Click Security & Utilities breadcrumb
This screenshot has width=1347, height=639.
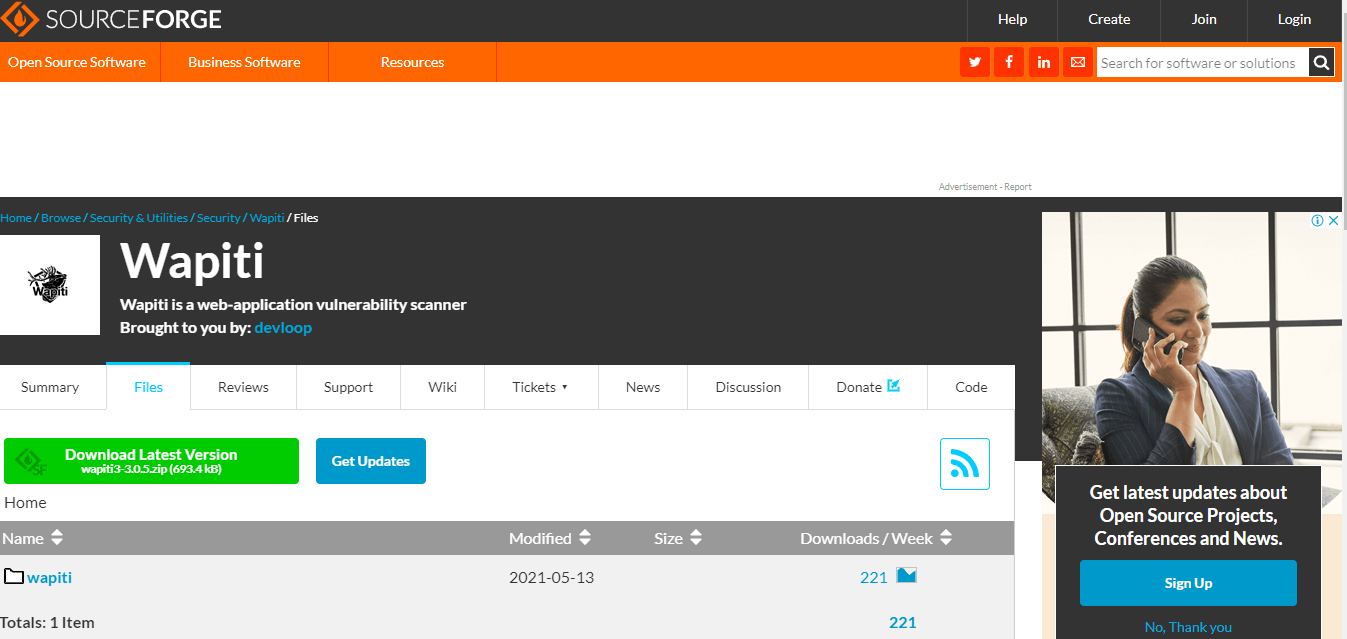tap(139, 217)
